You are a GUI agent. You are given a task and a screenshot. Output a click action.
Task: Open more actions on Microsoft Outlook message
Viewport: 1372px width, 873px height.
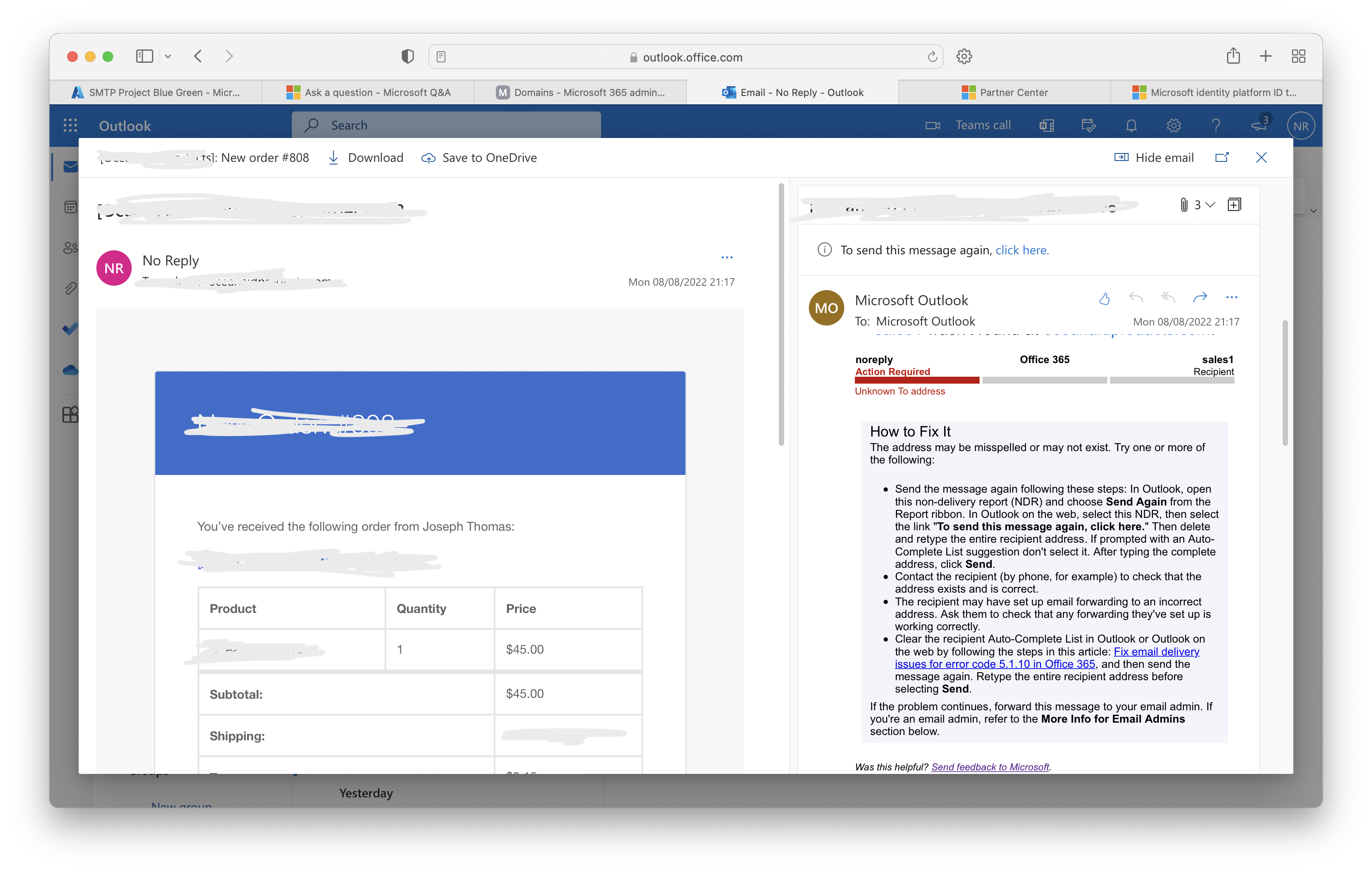point(1232,297)
